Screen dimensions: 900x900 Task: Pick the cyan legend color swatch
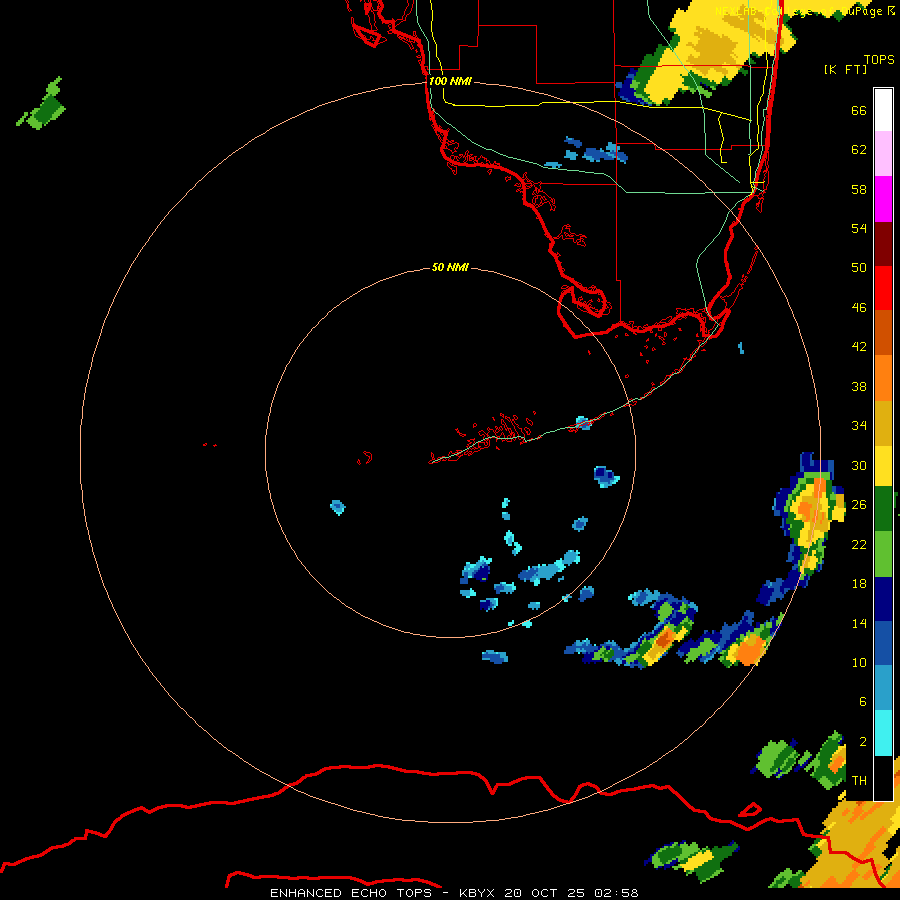pyautogui.click(x=883, y=733)
